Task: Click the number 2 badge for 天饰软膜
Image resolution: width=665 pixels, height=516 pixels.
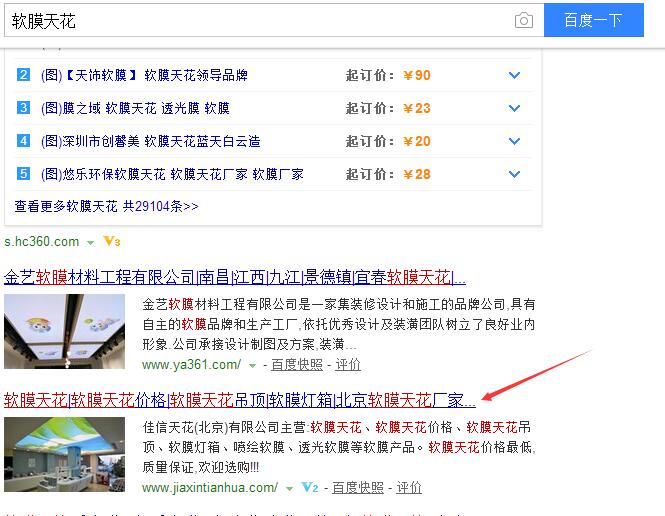Action: tap(24, 75)
